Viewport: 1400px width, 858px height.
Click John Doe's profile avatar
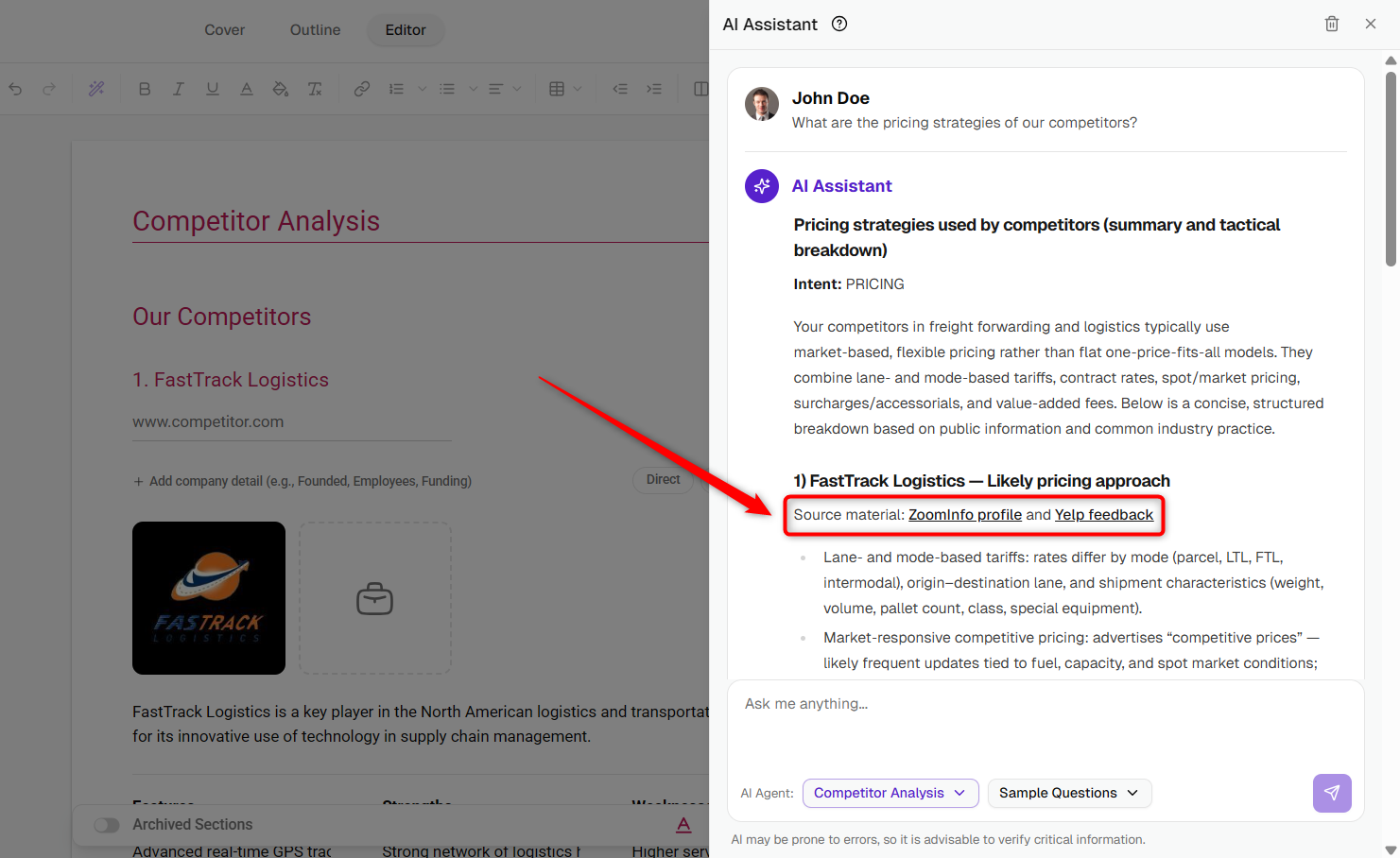pyautogui.click(x=762, y=104)
